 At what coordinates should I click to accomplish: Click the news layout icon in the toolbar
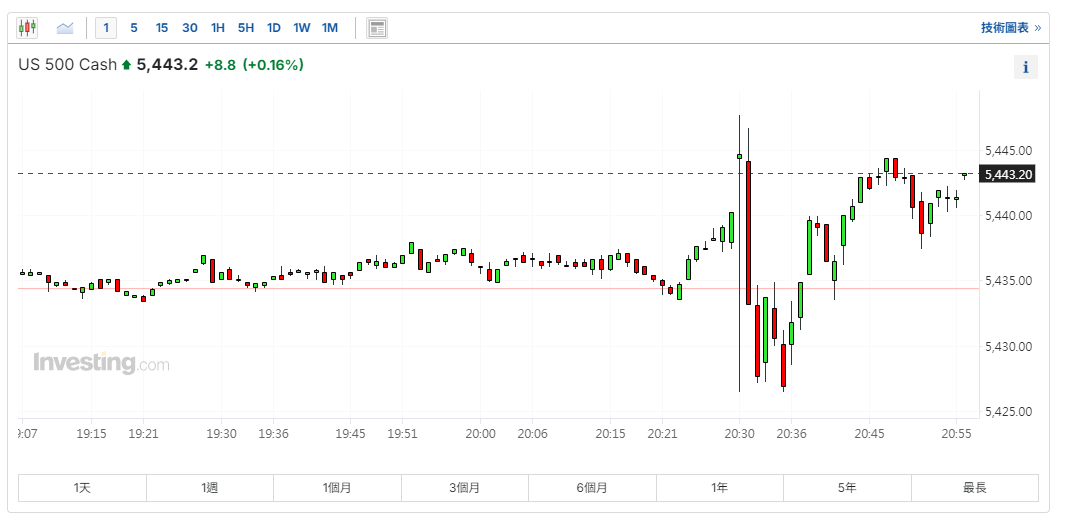[x=377, y=28]
